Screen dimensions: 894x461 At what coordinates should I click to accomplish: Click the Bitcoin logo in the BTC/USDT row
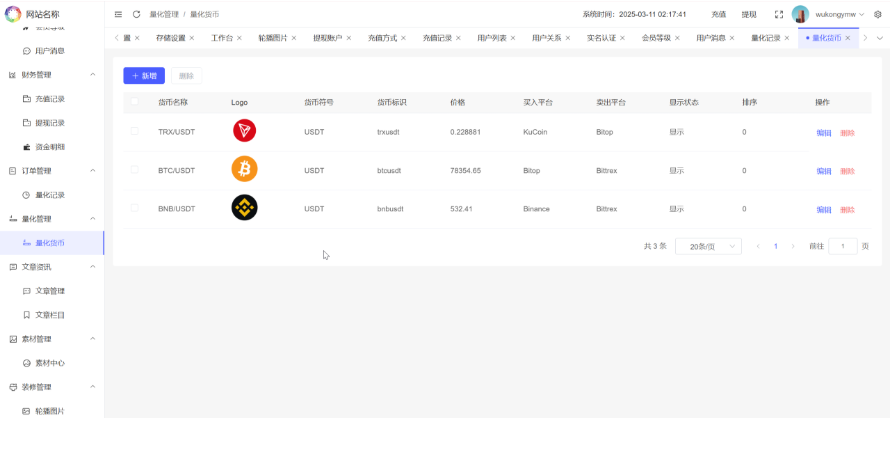pos(244,169)
